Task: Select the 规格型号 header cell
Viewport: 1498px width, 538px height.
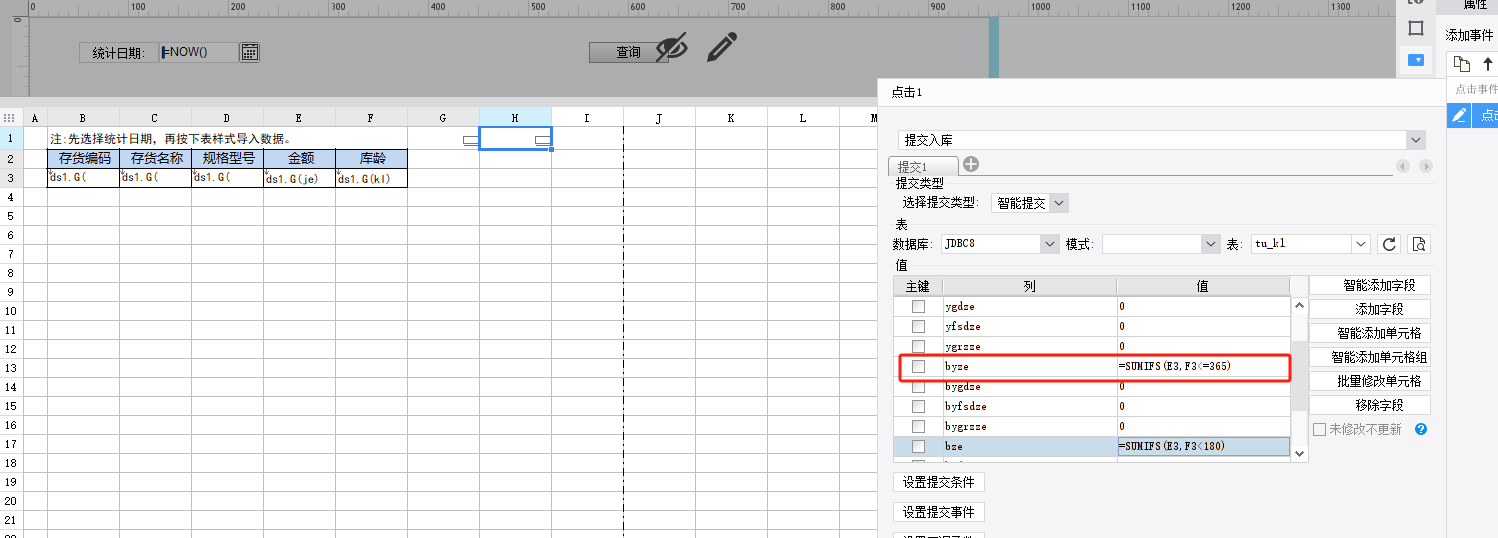Action: pos(228,158)
